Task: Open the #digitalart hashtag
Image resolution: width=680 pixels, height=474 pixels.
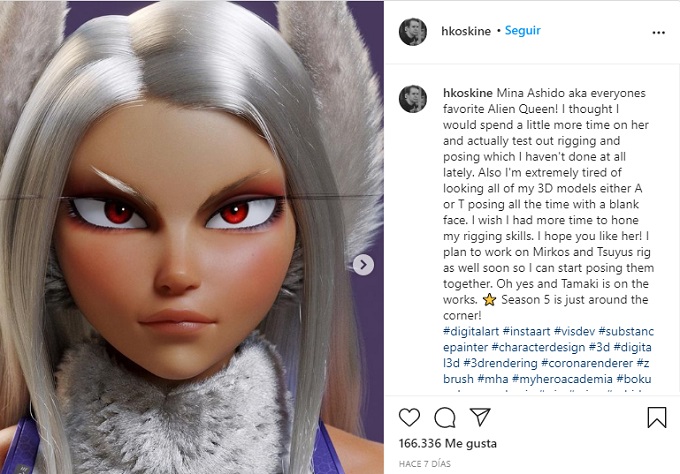Action: point(471,331)
